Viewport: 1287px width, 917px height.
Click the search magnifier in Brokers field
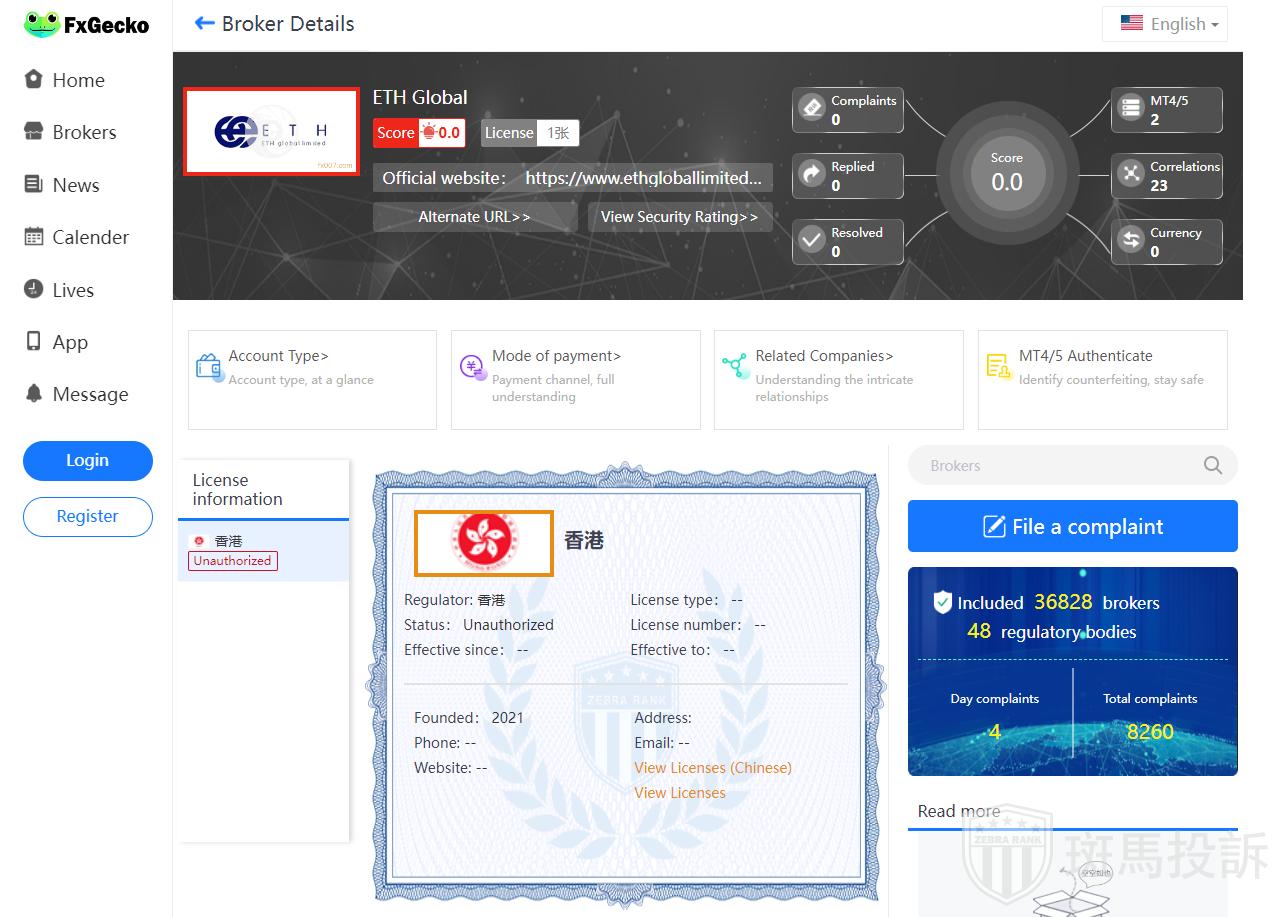tap(1212, 465)
